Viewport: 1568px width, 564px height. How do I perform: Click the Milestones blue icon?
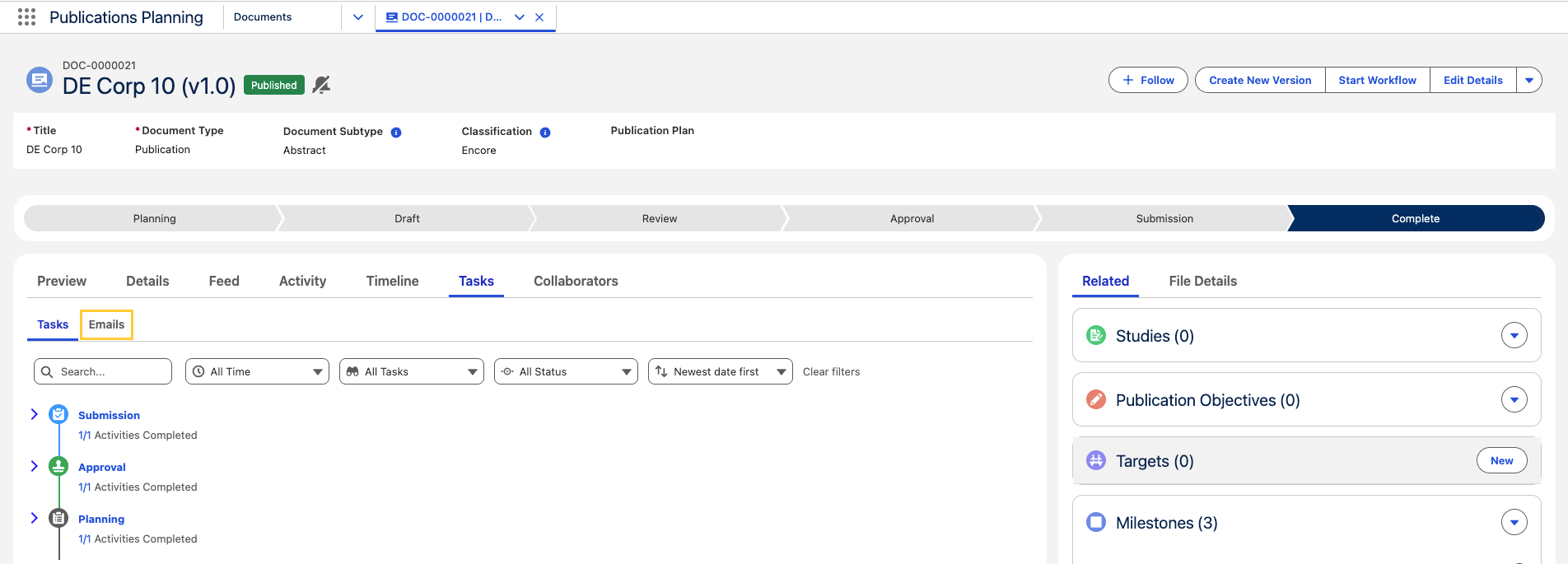(1096, 522)
